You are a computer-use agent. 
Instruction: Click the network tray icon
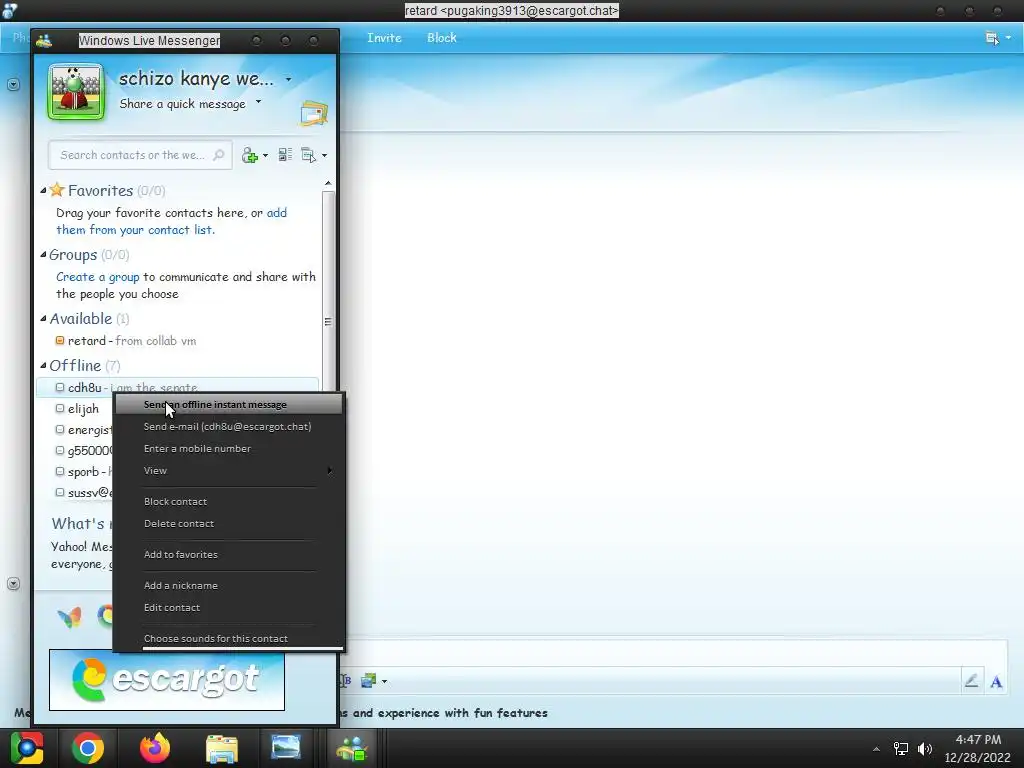point(901,748)
